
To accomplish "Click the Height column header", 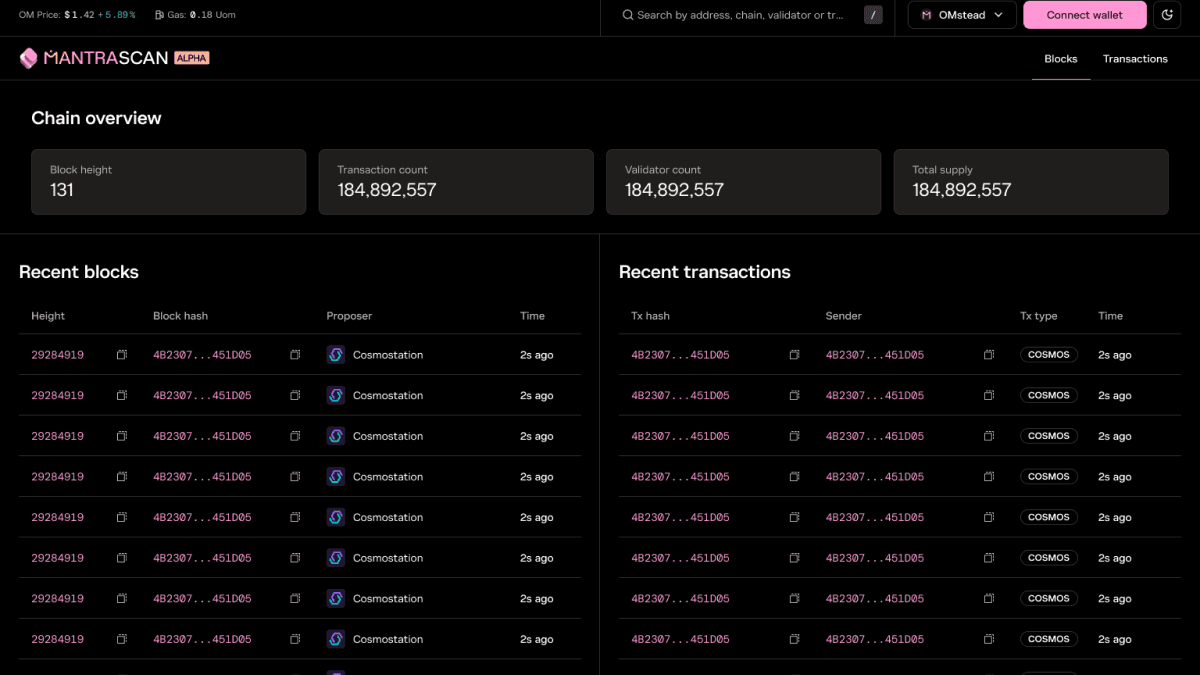I will [x=48, y=316].
